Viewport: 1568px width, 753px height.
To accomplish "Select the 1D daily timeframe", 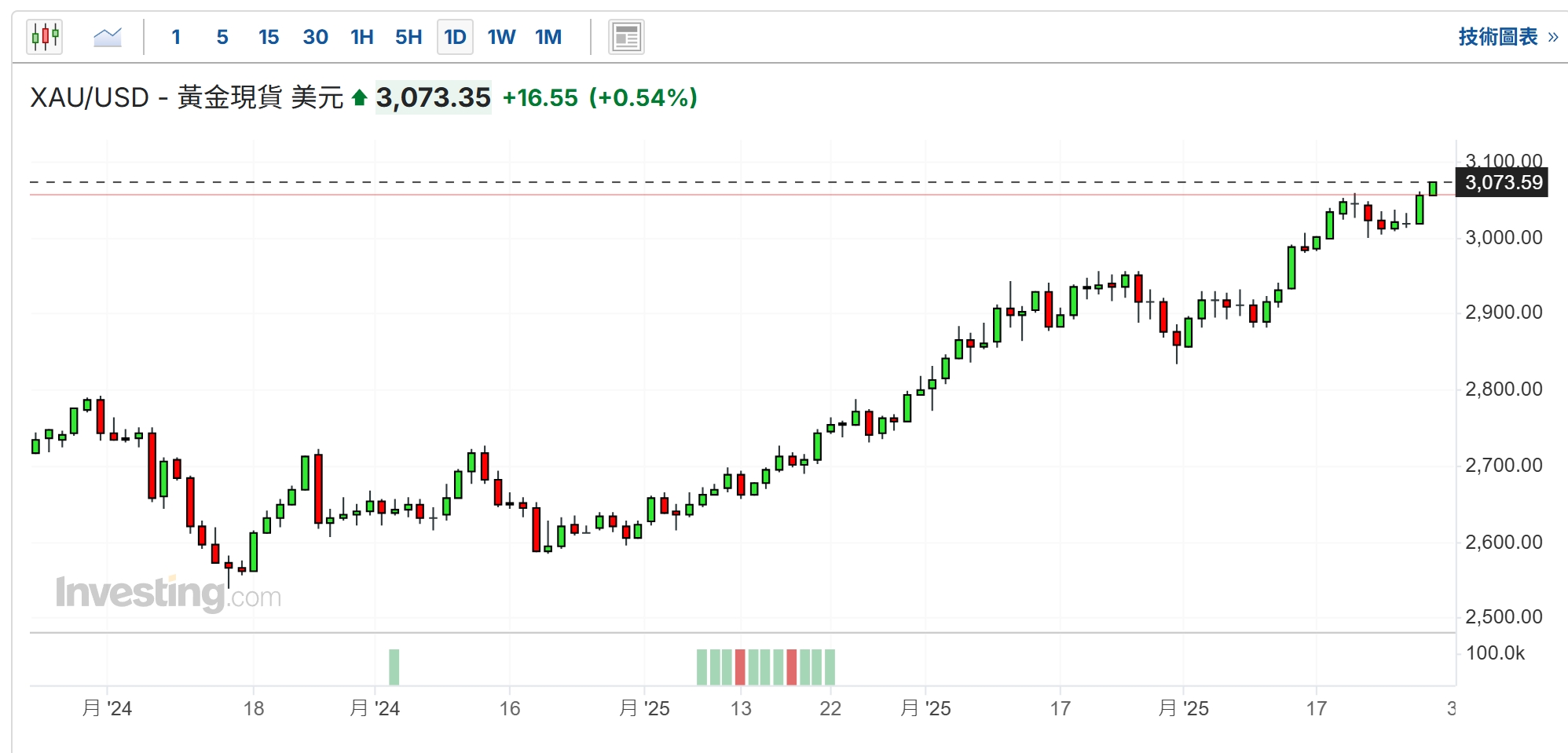I will 455,37.
